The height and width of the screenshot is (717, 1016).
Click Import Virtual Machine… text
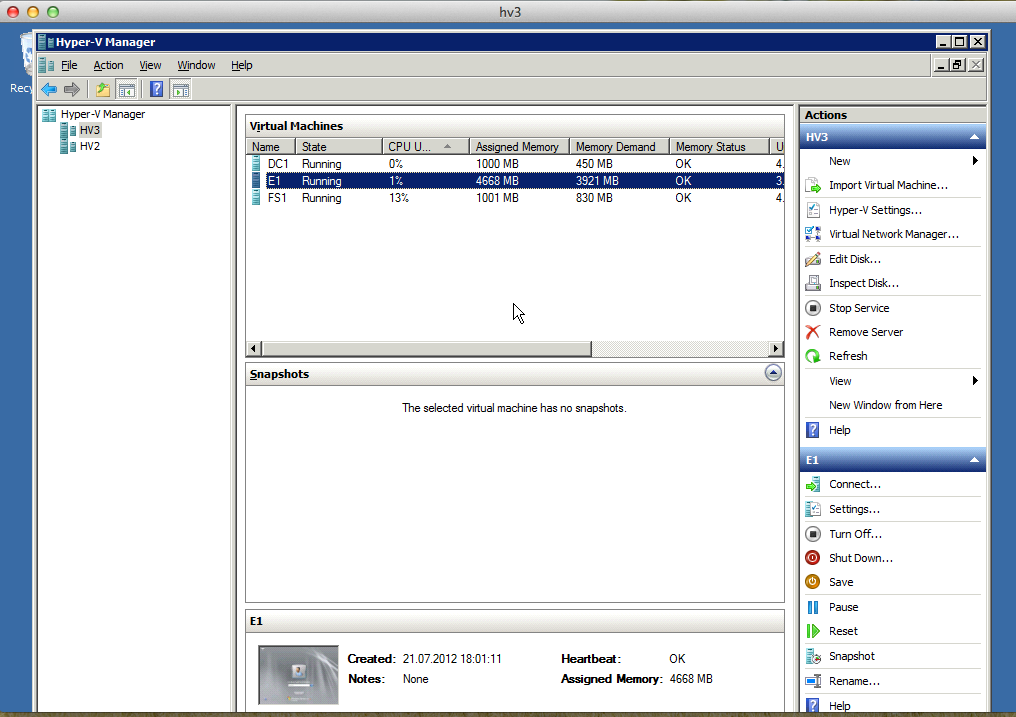click(888, 185)
